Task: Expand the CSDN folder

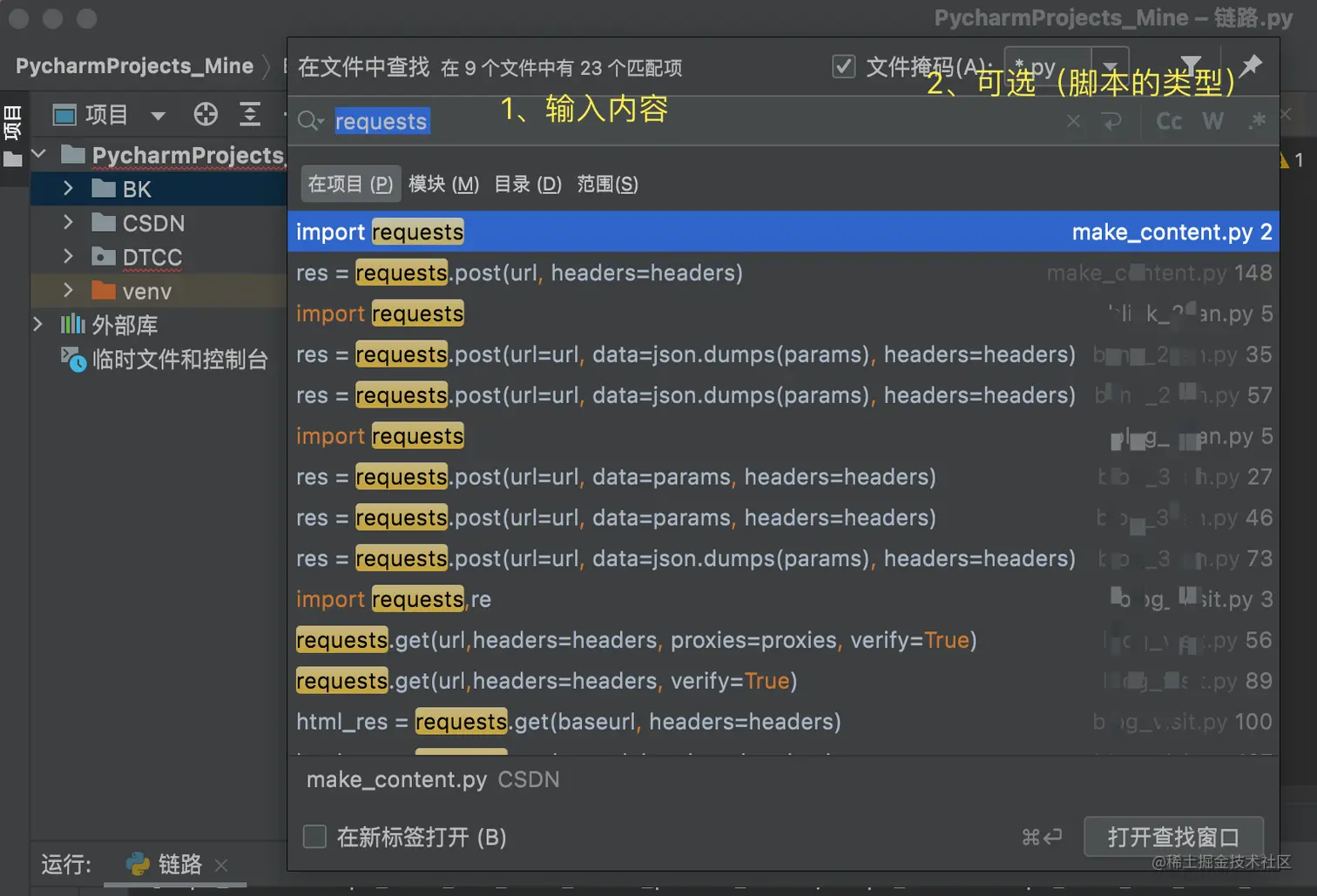Action: (68, 222)
